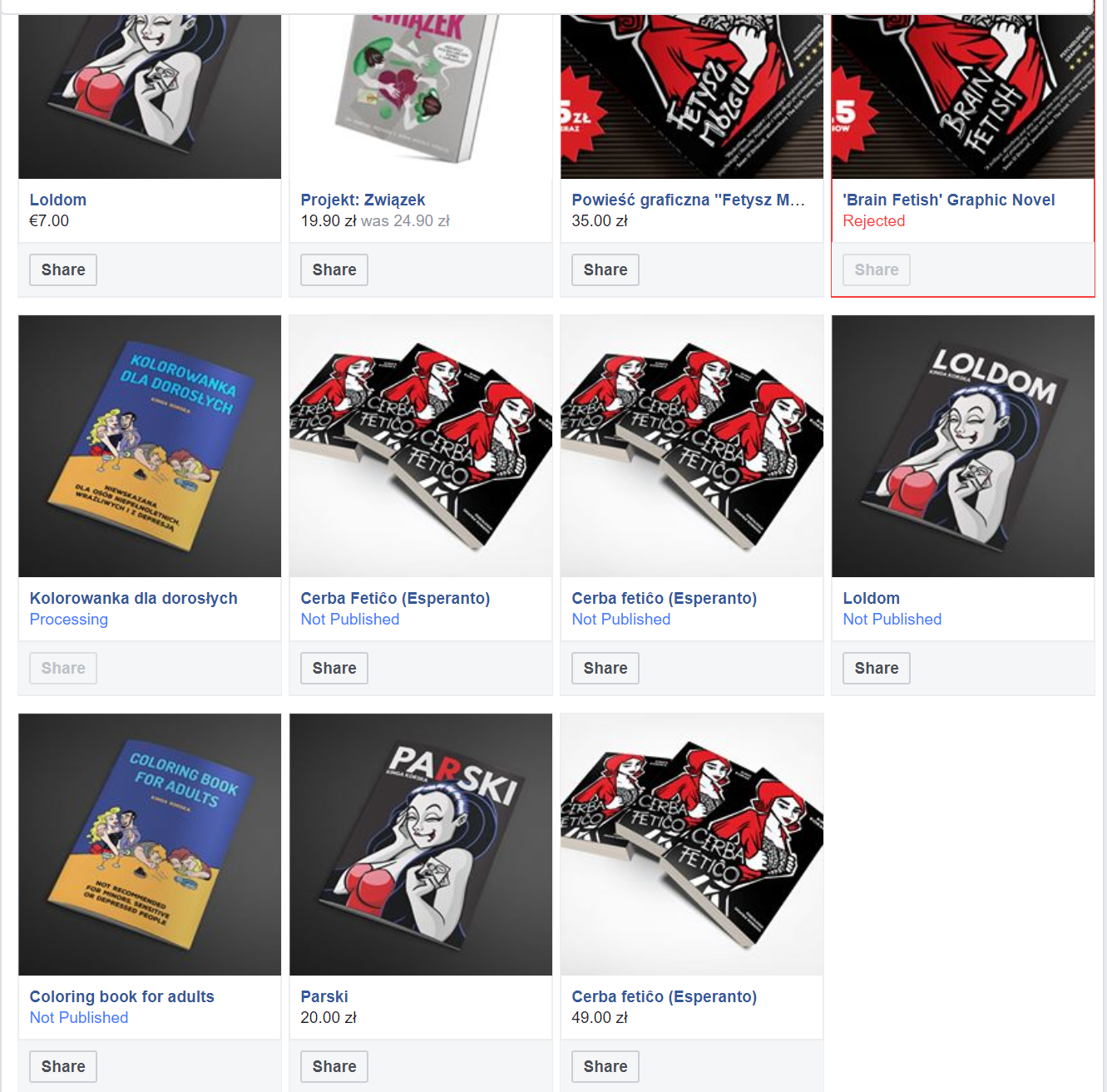
Task: Share the Powieść graficzna Fetysz product
Action: click(605, 269)
